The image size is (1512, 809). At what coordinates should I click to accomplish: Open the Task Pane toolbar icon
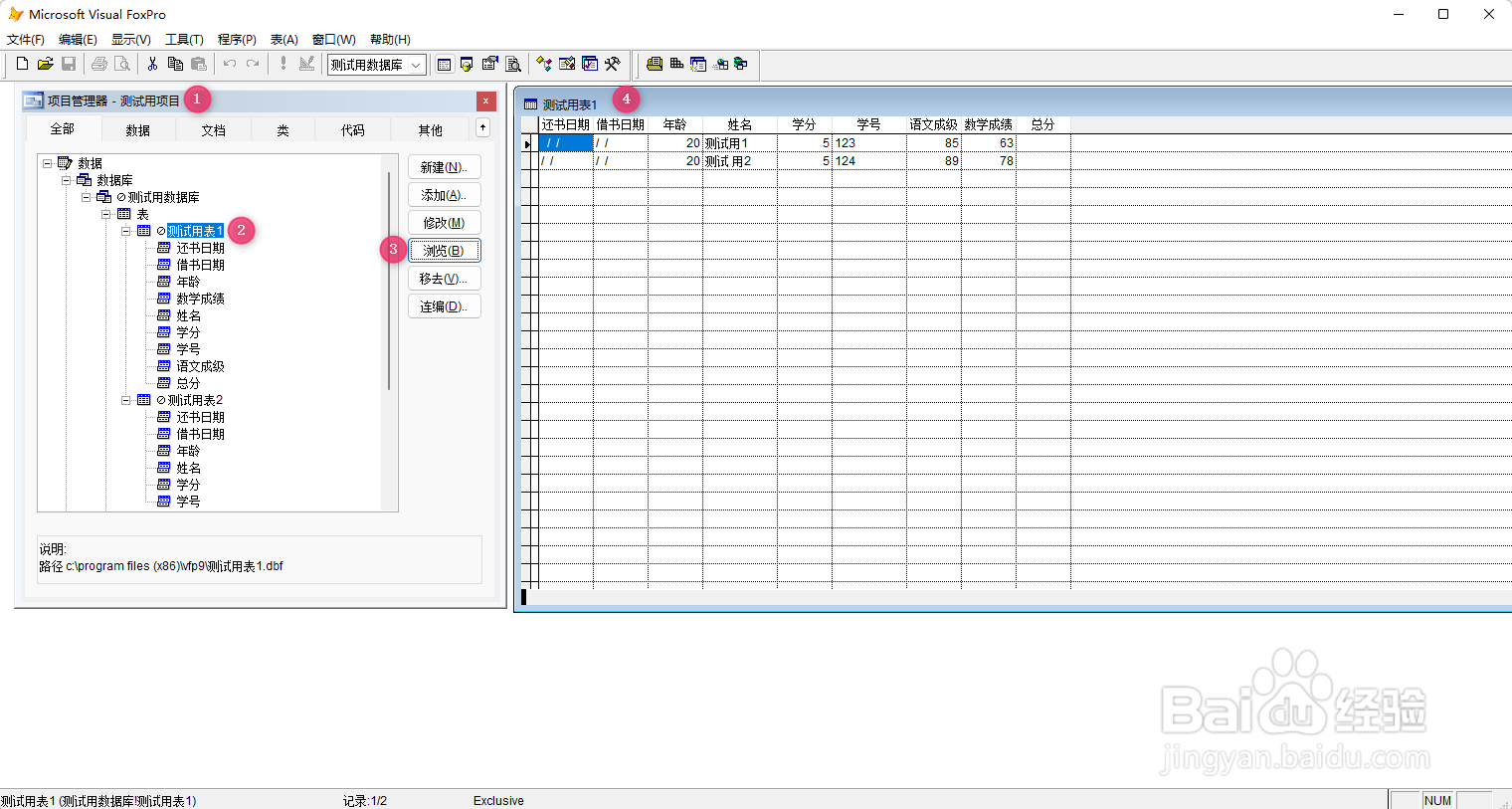point(590,64)
